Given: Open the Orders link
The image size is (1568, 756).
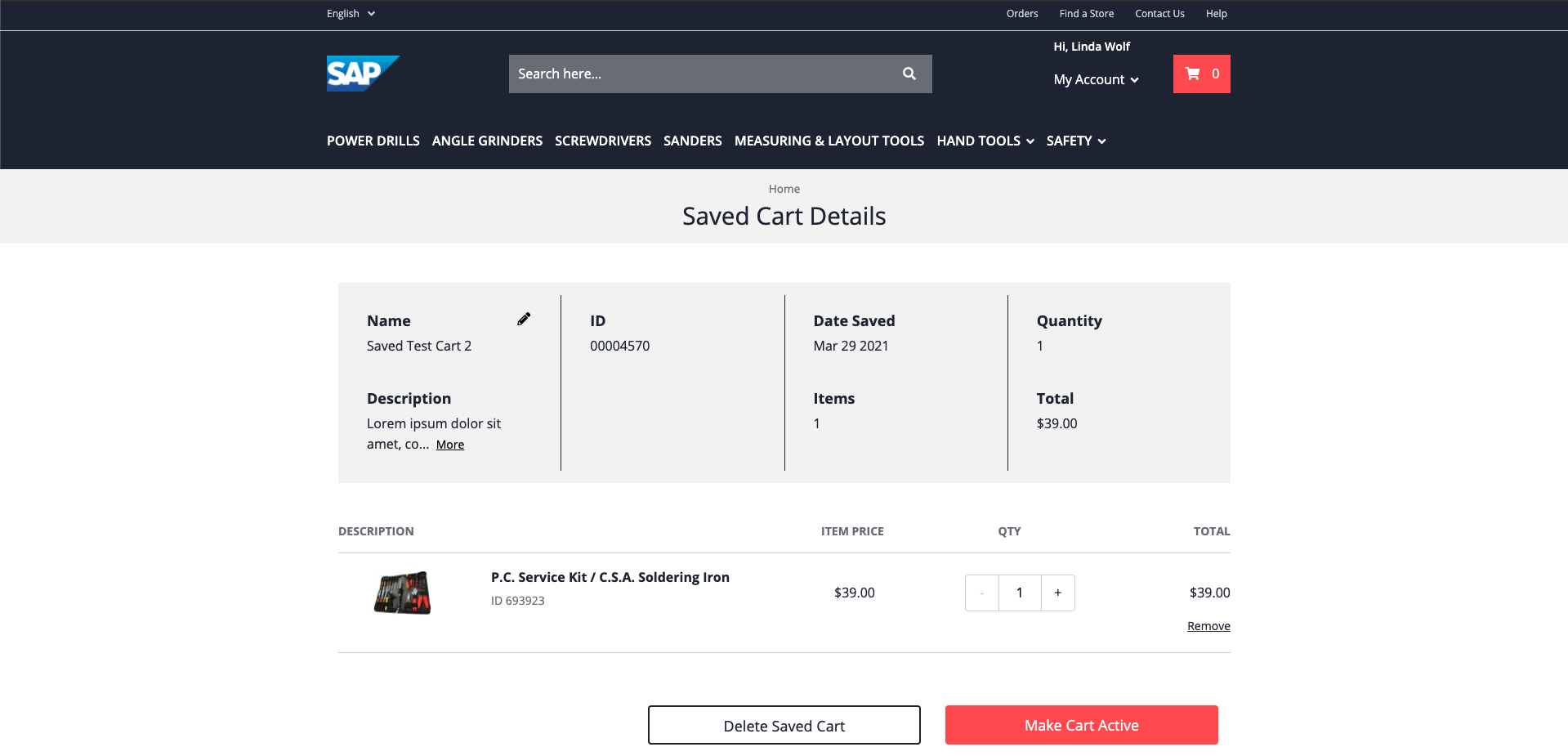Looking at the screenshot, I should pyautogui.click(x=1021, y=14).
